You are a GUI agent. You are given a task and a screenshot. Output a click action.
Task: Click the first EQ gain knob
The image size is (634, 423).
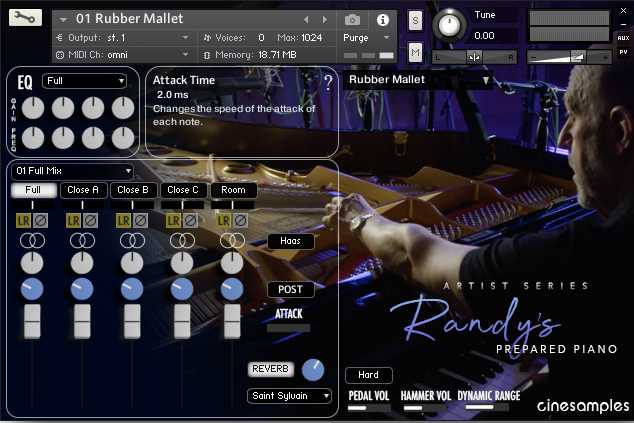pos(33,108)
